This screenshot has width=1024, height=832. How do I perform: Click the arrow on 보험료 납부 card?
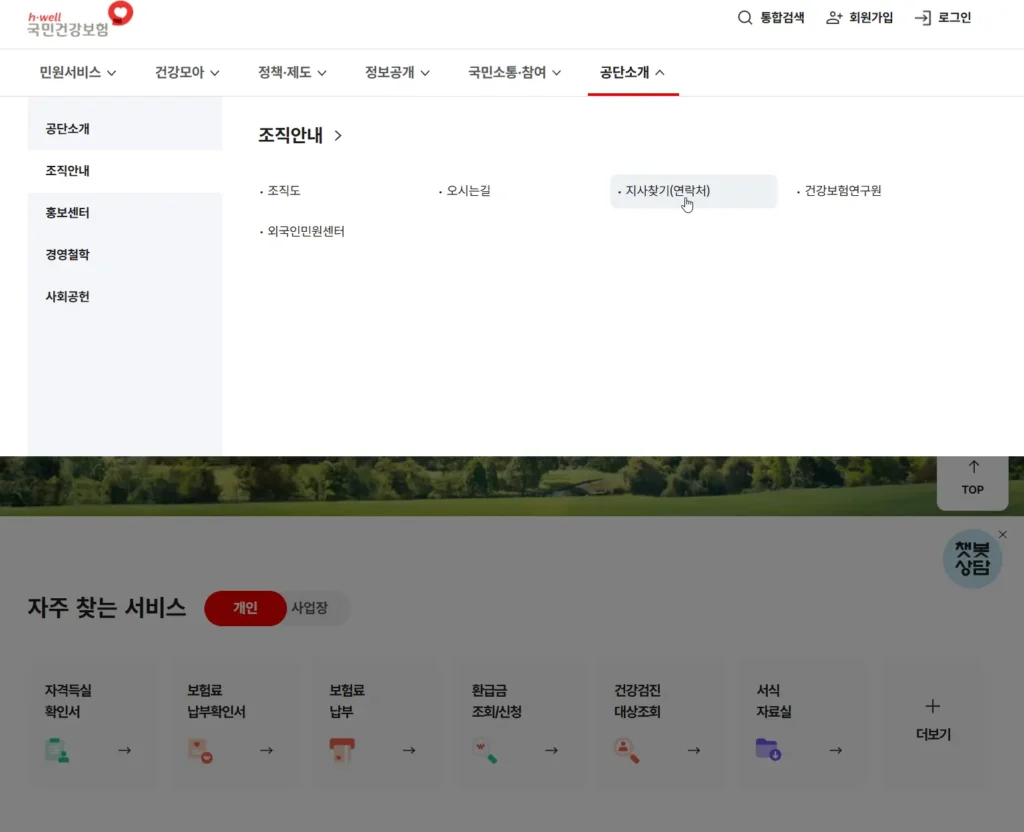point(409,750)
